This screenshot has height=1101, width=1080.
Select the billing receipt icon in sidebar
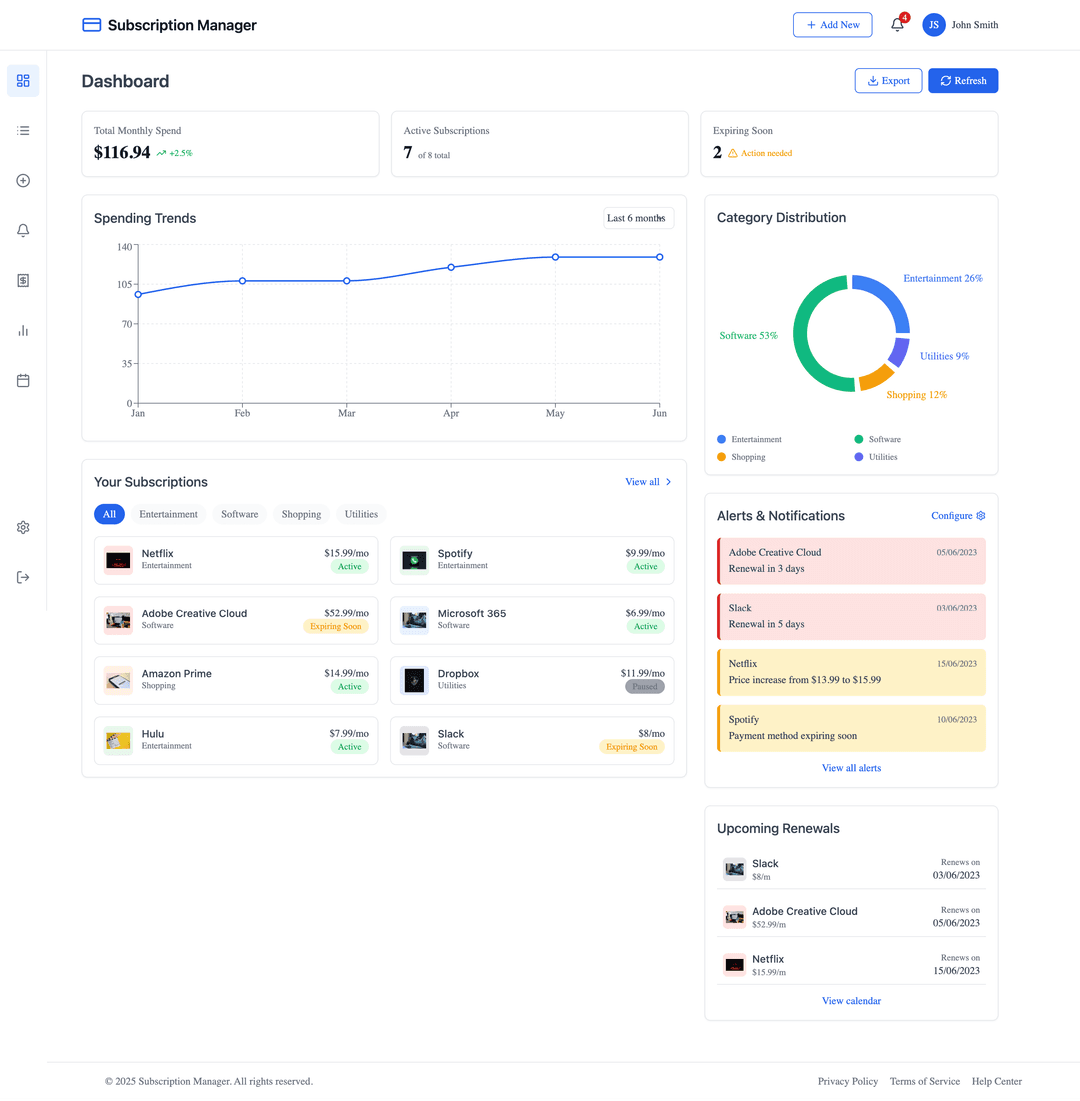click(23, 280)
